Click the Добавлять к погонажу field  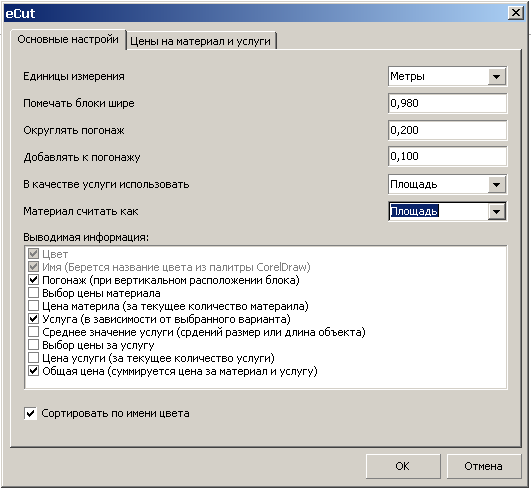point(447,156)
